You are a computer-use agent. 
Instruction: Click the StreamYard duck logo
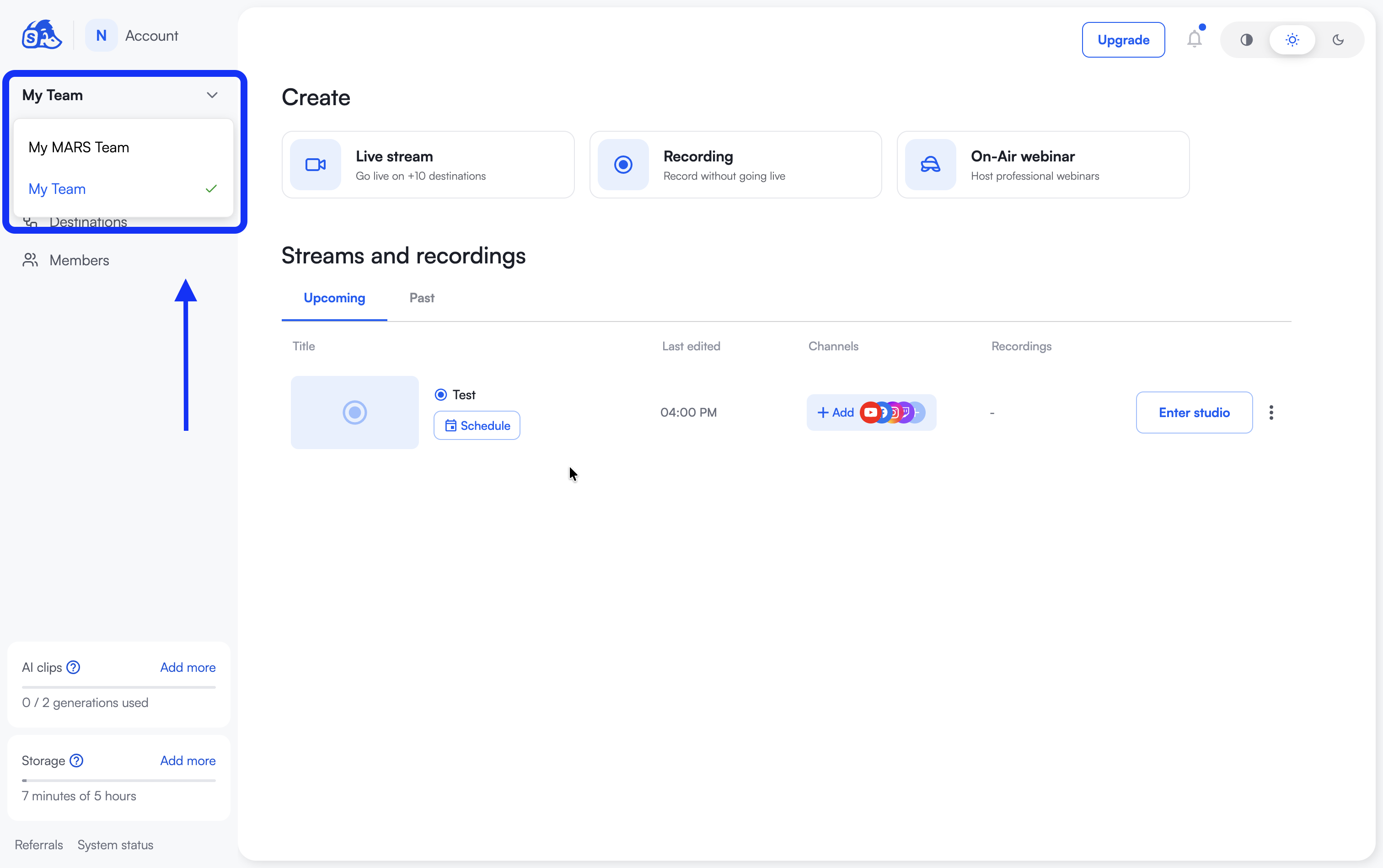pyautogui.click(x=41, y=35)
